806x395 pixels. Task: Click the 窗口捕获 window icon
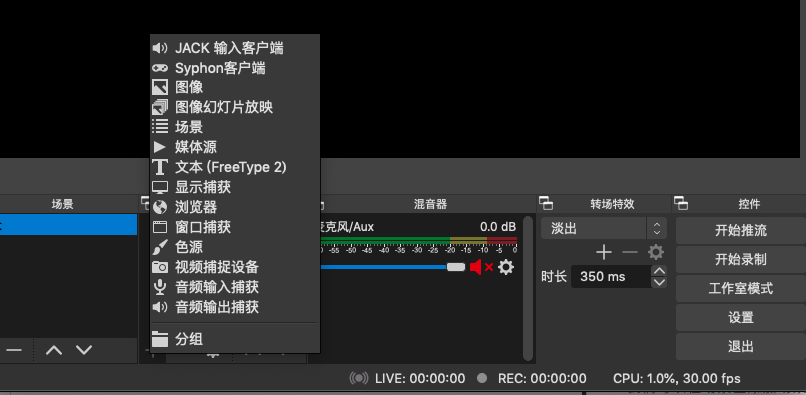tap(160, 227)
